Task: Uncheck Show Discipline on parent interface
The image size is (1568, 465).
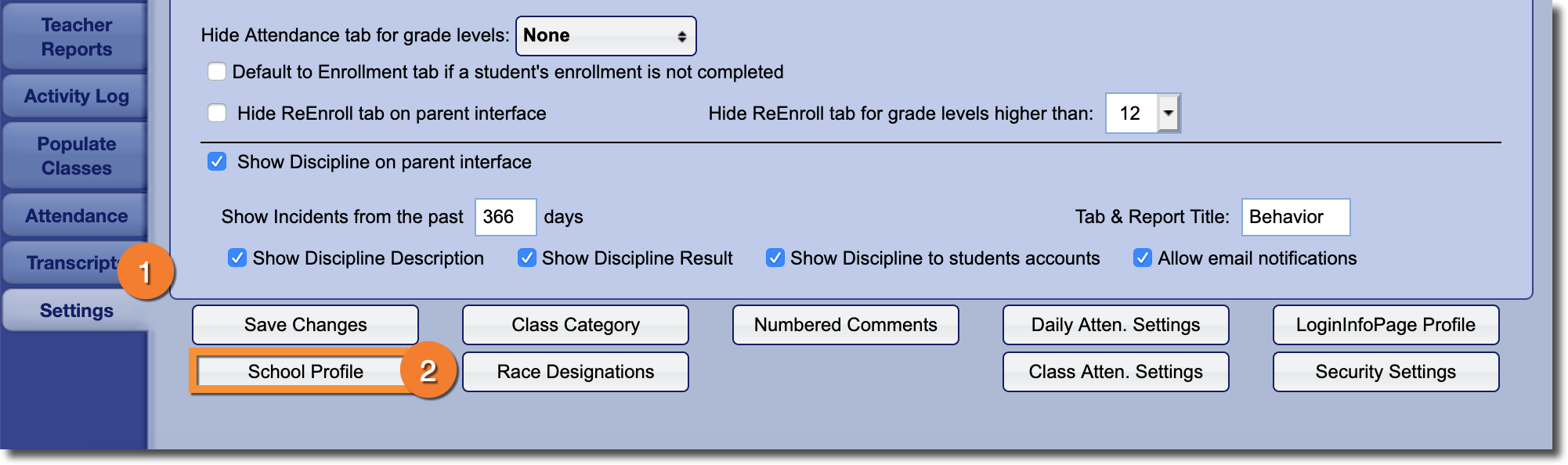Action: pos(217,162)
